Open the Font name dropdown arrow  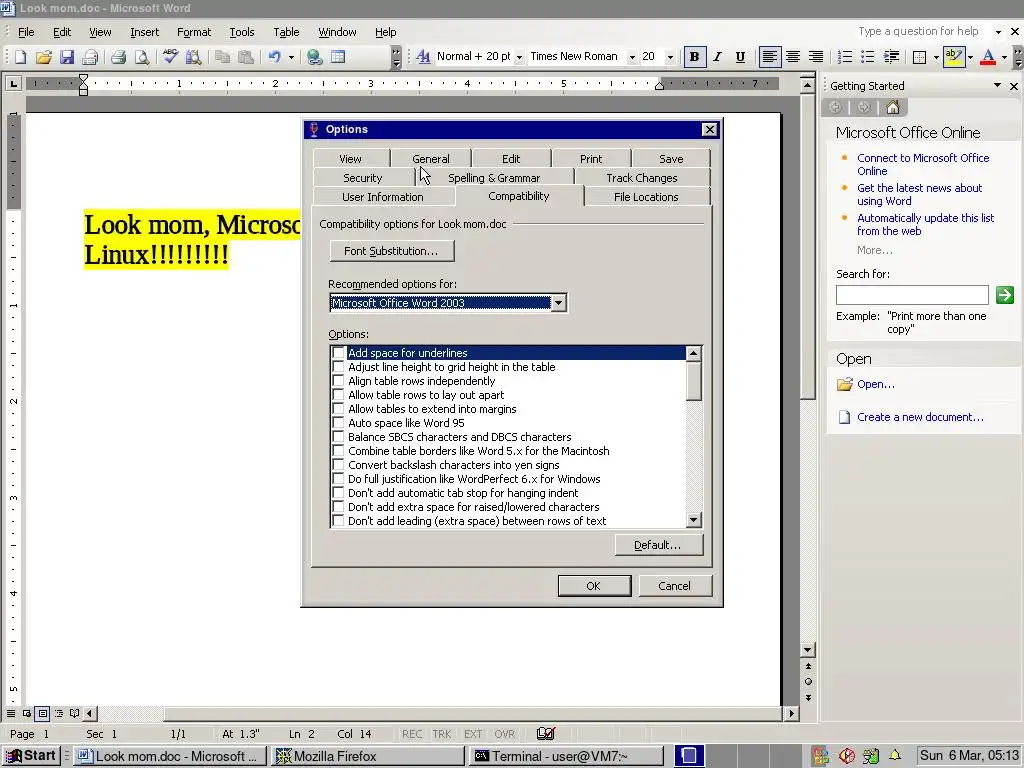(632, 57)
